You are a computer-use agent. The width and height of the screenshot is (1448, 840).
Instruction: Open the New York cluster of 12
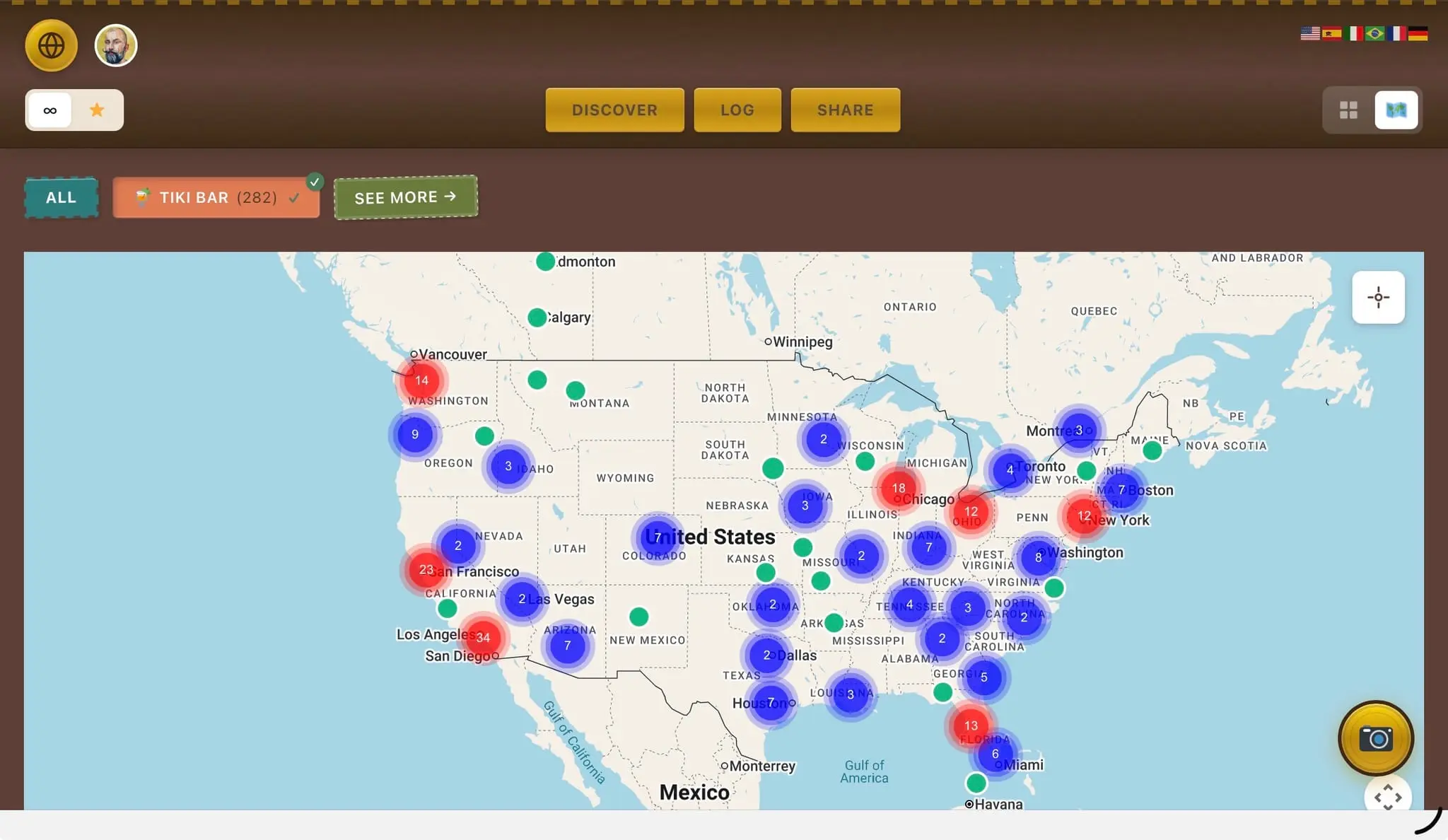(x=1084, y=516)
